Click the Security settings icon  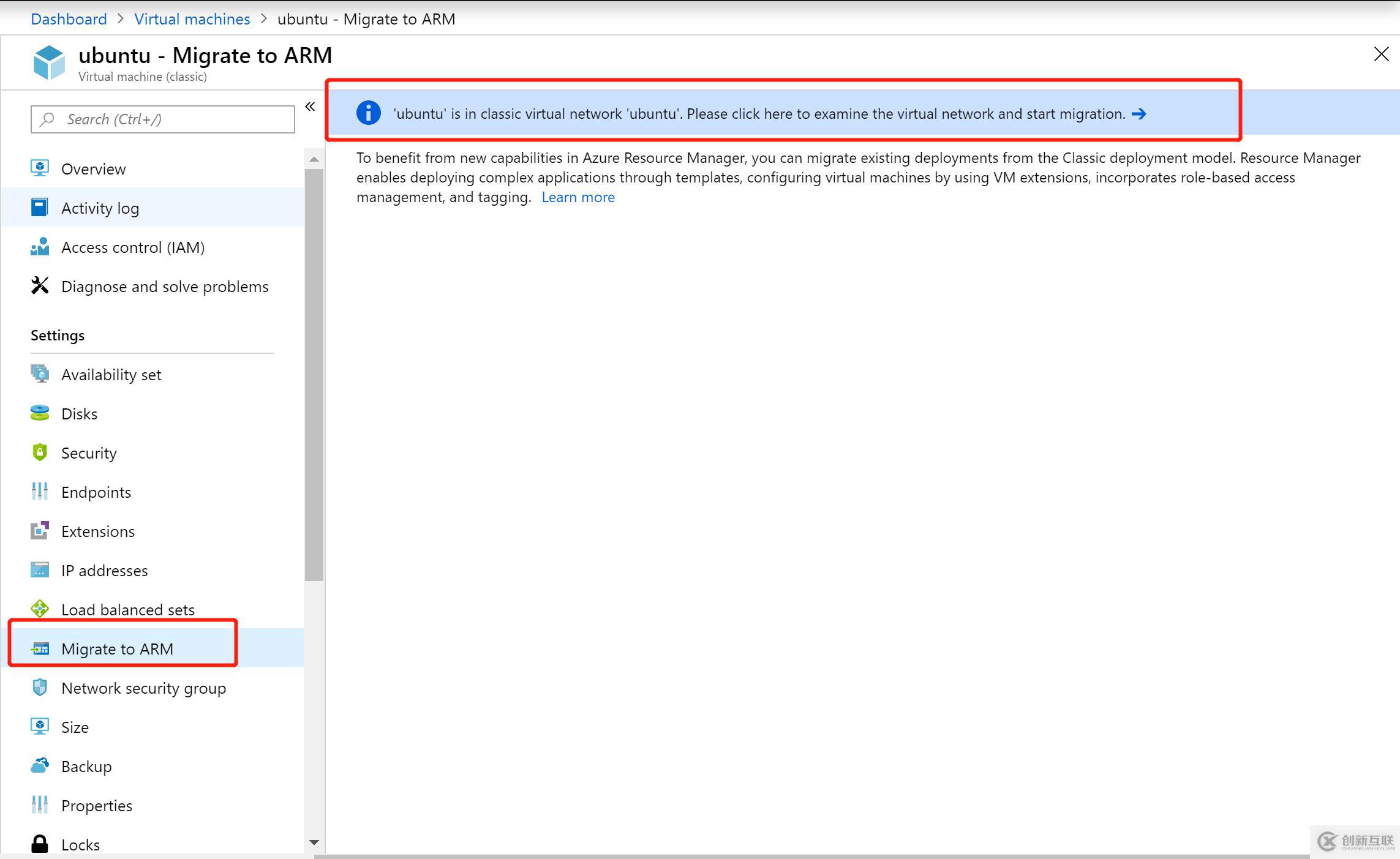point(40,452)
